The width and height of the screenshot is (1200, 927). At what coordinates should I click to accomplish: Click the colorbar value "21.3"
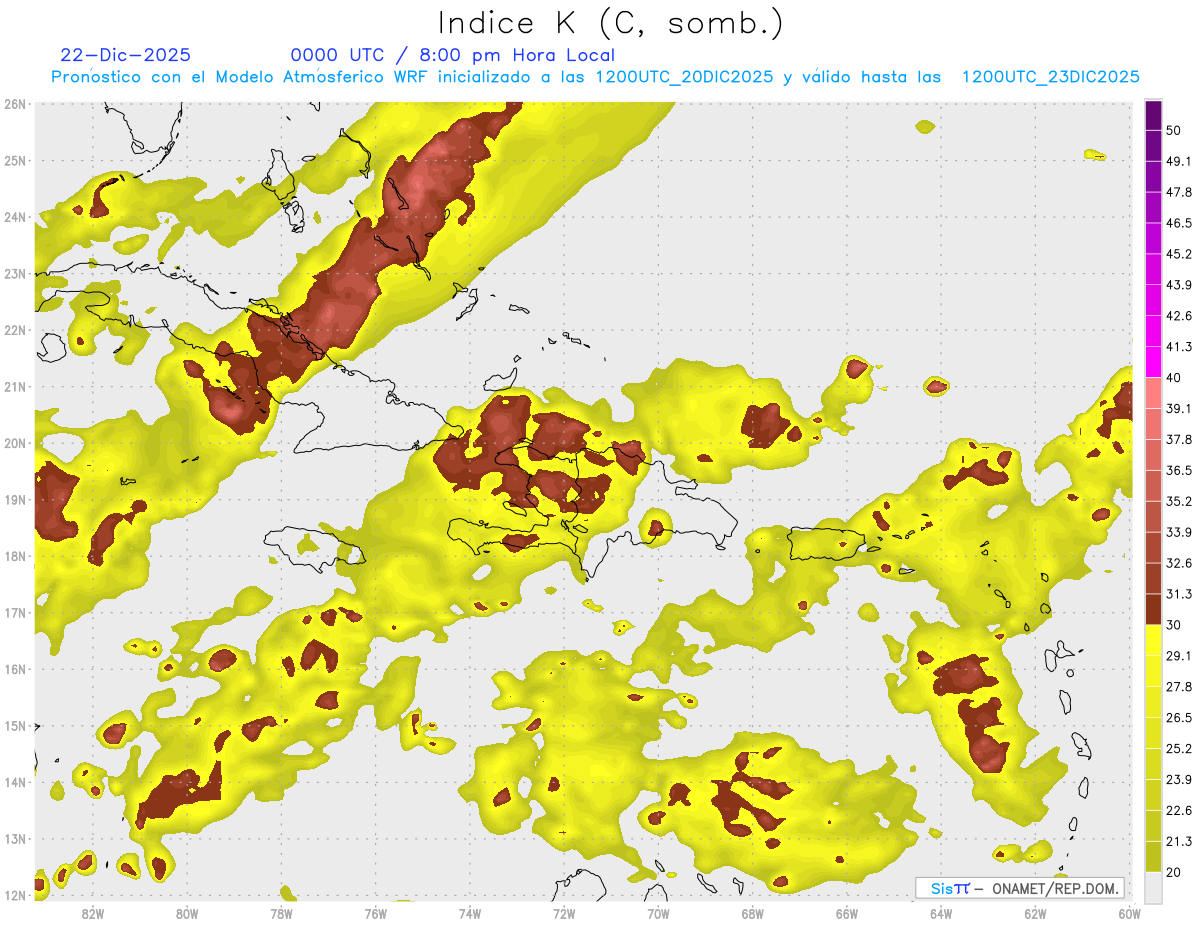1179,841
